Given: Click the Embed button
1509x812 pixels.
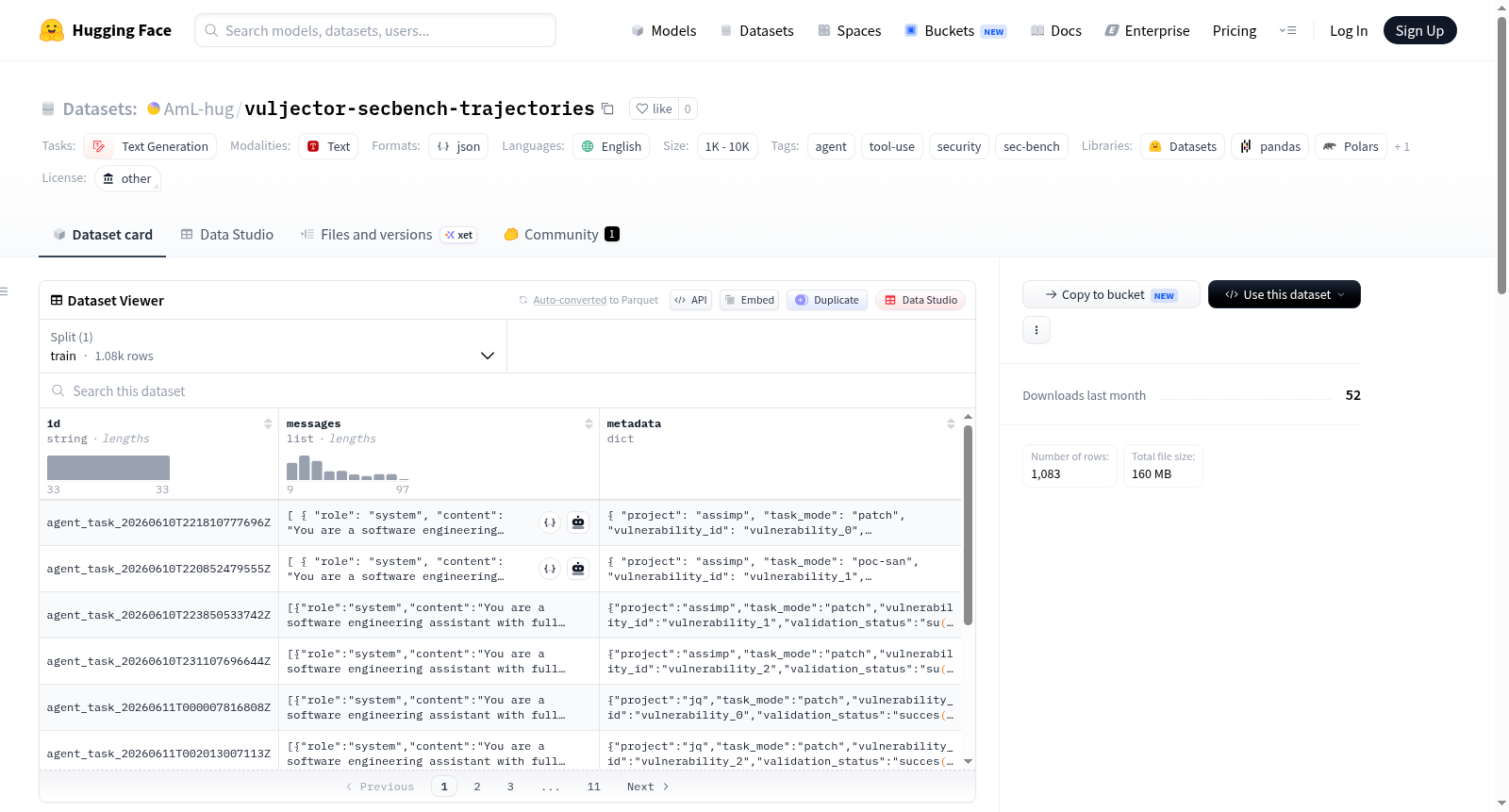Looking at the screenshot, I should tap(749, 300).
